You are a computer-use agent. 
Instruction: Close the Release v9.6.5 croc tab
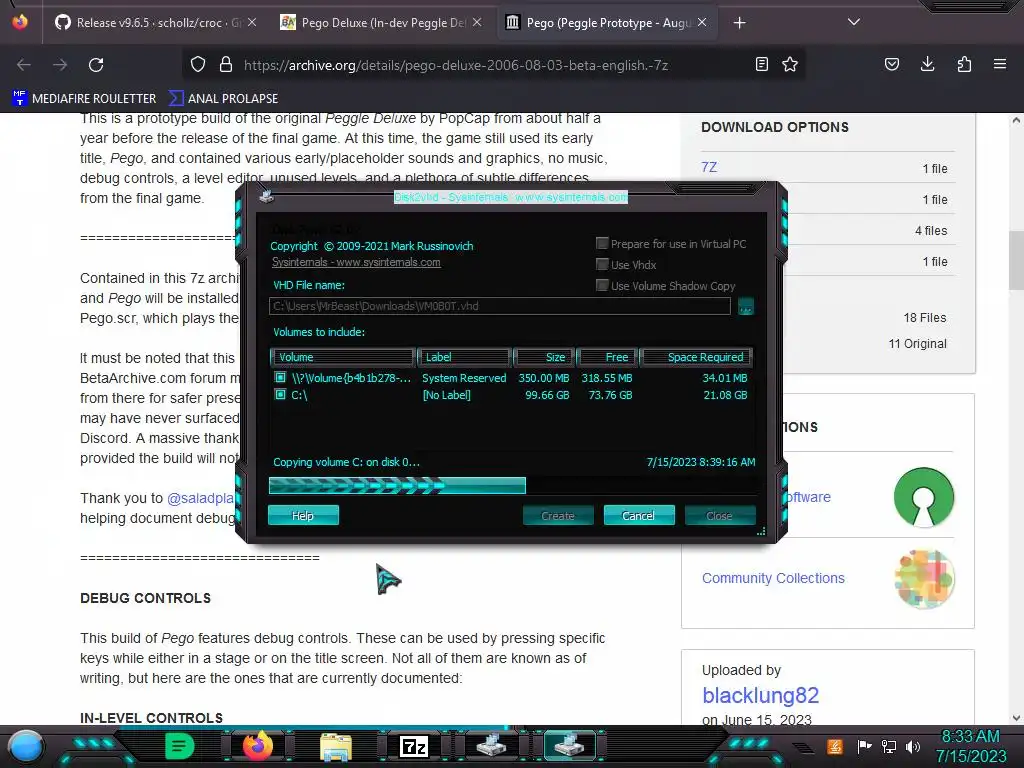[x=252, y=22]
